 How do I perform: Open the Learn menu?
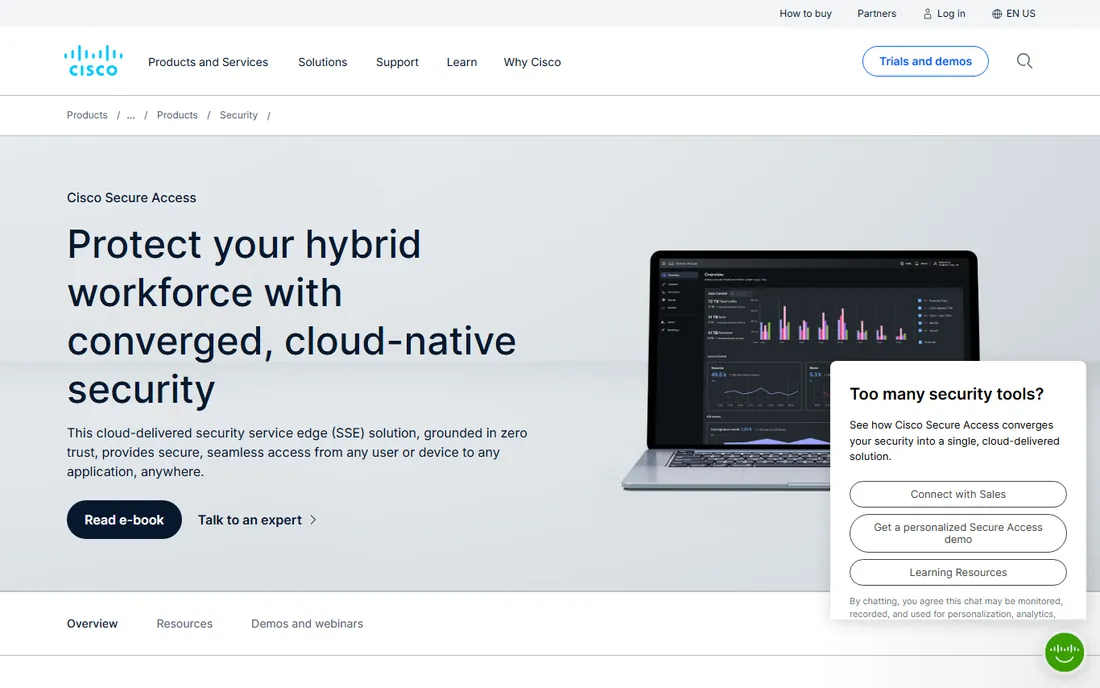pyautogui.click(x=462, y=62)
